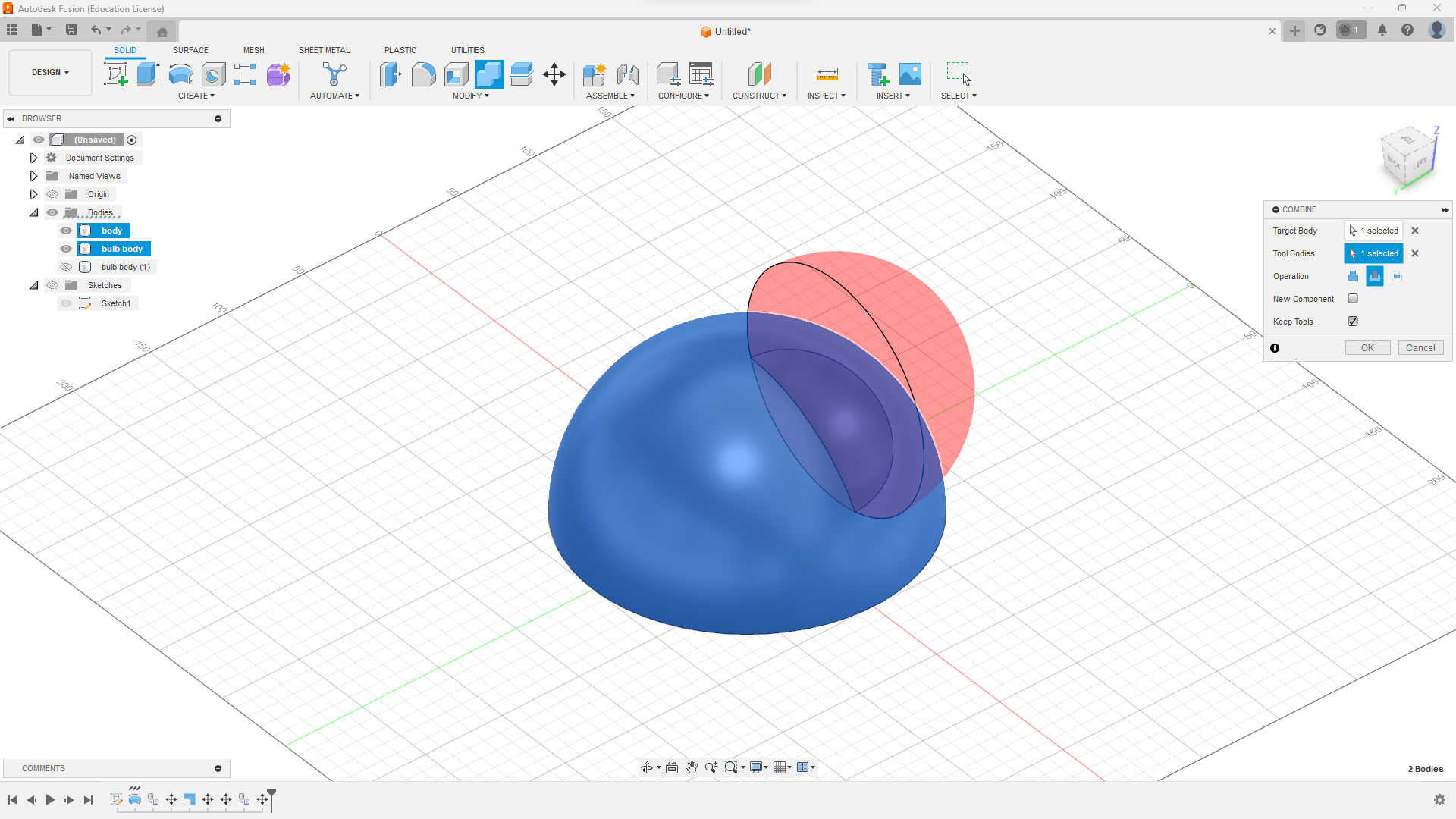Click the Save icon
Screen dimensions: 1456x819
[71, 30]
